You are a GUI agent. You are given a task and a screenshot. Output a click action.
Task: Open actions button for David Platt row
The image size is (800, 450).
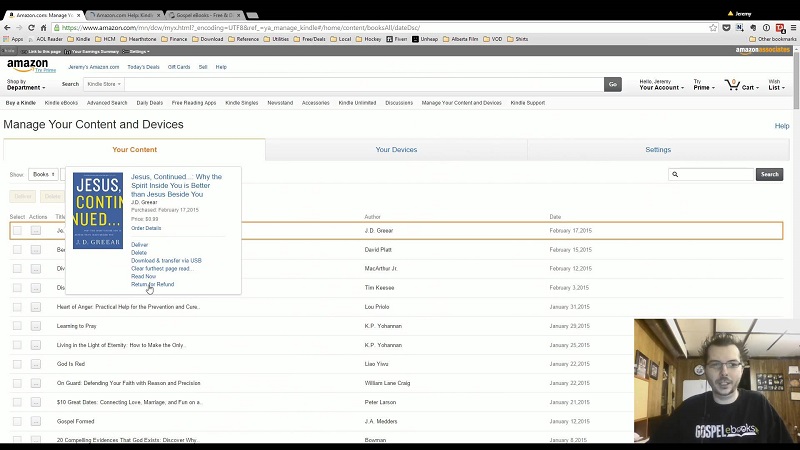(35, 249)
